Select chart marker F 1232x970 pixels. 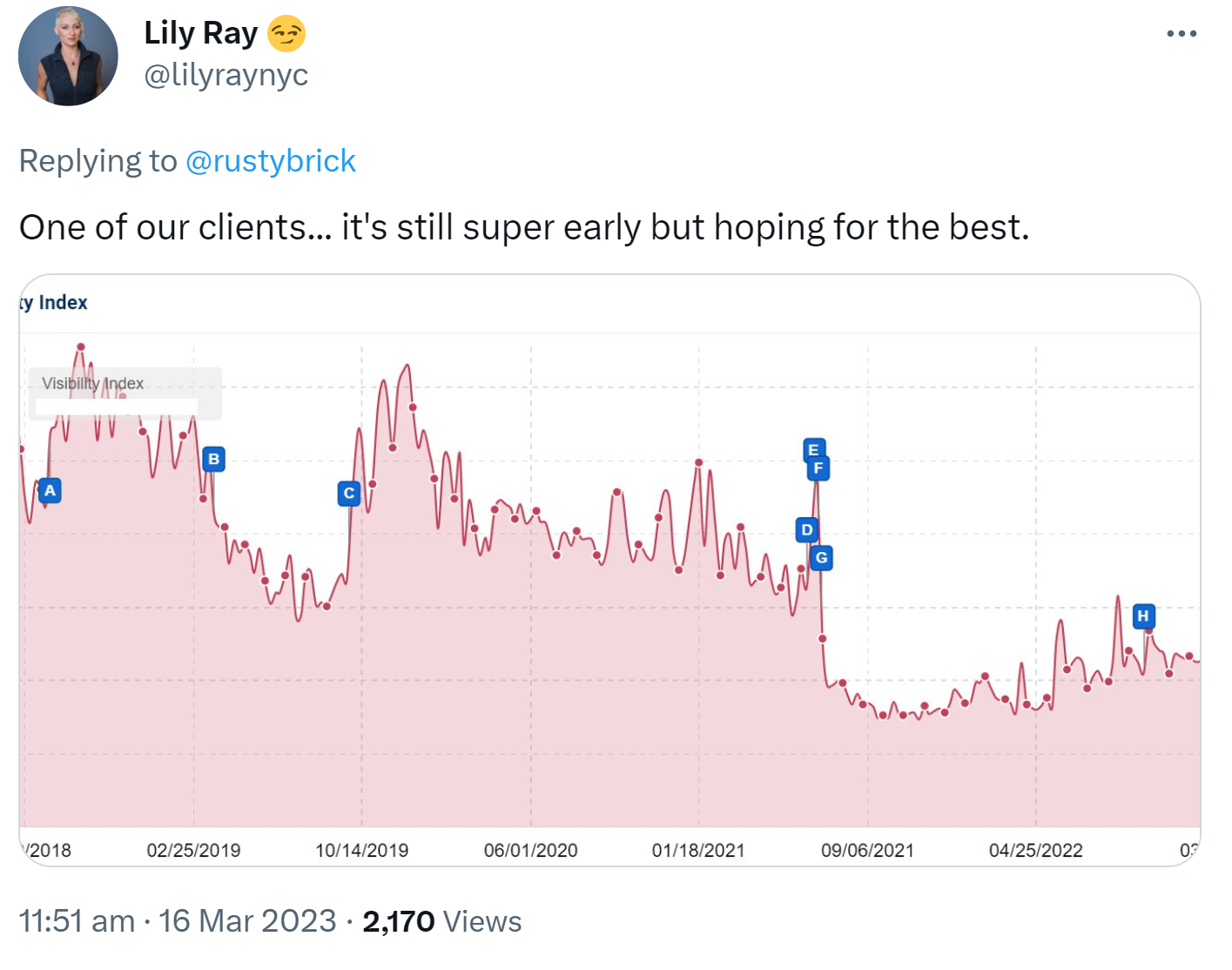pos(818,468)
